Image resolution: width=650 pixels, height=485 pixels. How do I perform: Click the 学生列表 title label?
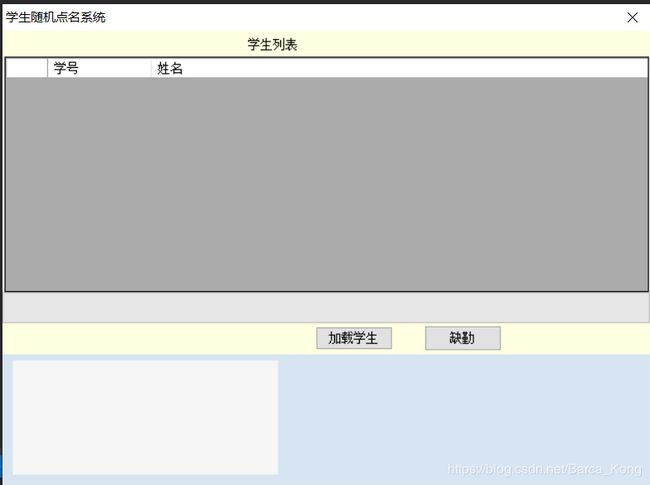(272, 44)
